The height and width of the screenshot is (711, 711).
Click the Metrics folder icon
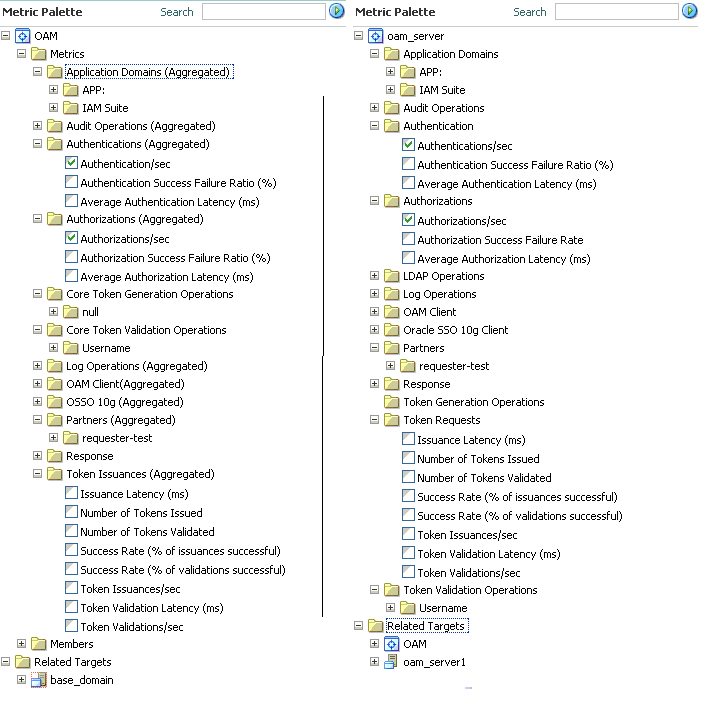(39, 54)
